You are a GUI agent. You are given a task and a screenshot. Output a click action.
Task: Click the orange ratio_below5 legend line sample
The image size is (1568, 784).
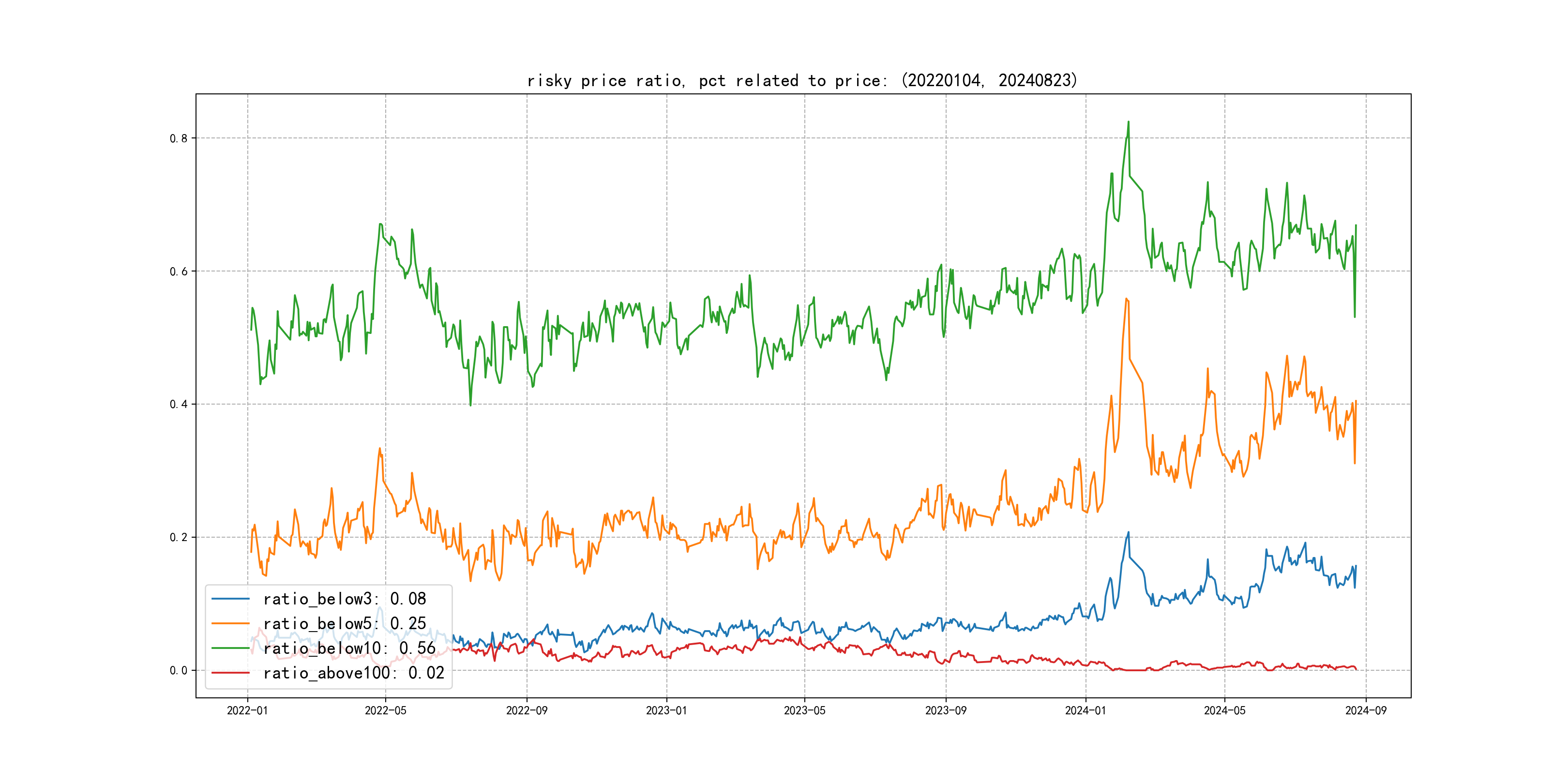tap(230, 623)
